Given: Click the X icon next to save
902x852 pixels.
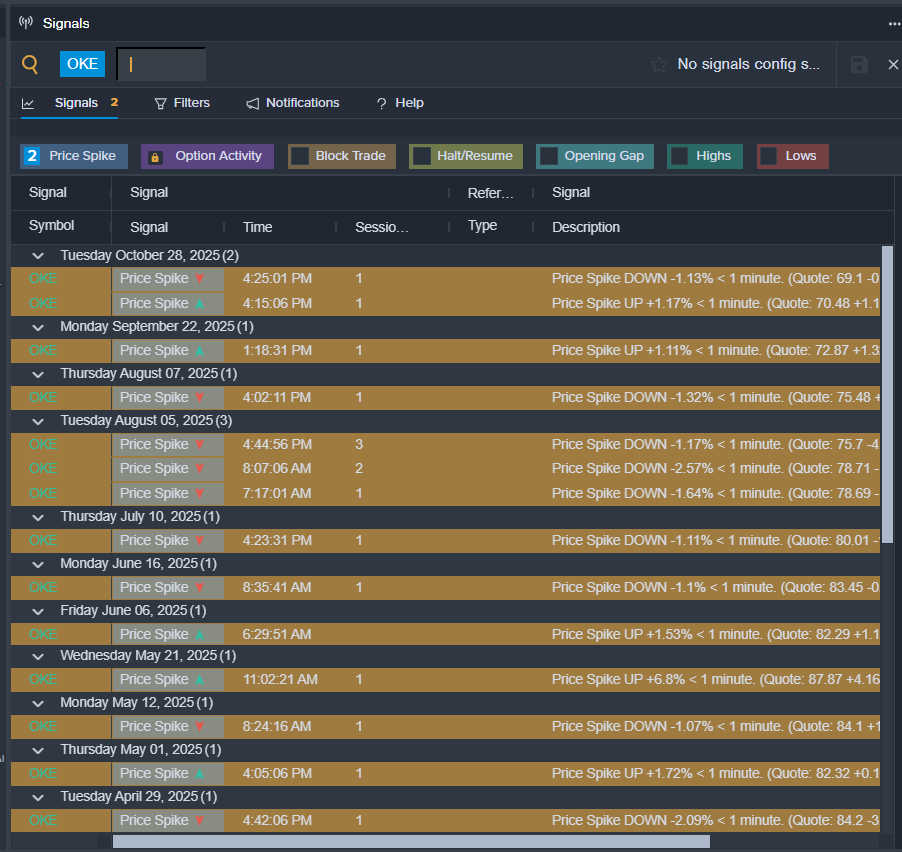Looking at the screenshot, I should click(893, 64).
